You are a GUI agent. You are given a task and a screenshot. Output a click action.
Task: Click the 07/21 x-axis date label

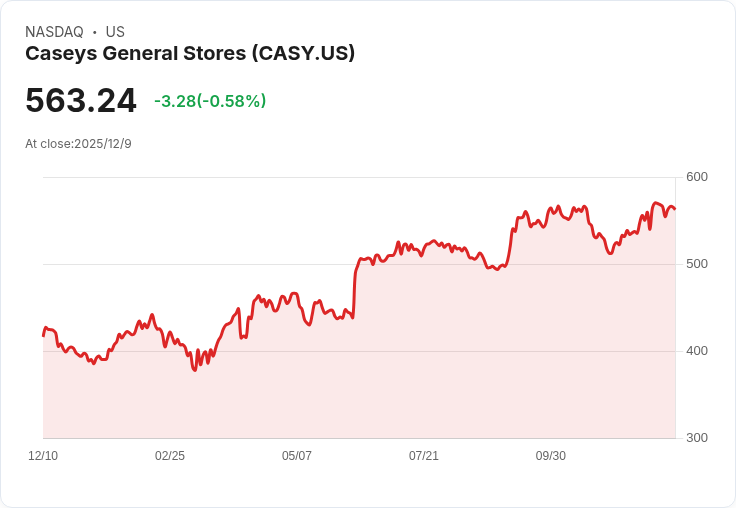click(x=424, y=456)
